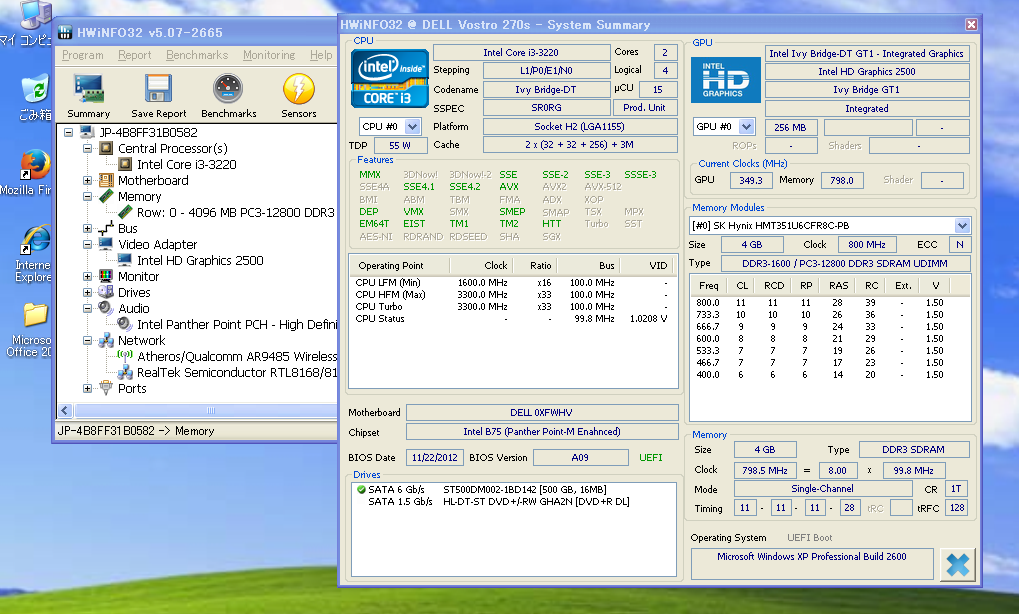Open the Recycle Bin desktop icon
This screenshot has width=1019, height=614.
tap(34, 89)
